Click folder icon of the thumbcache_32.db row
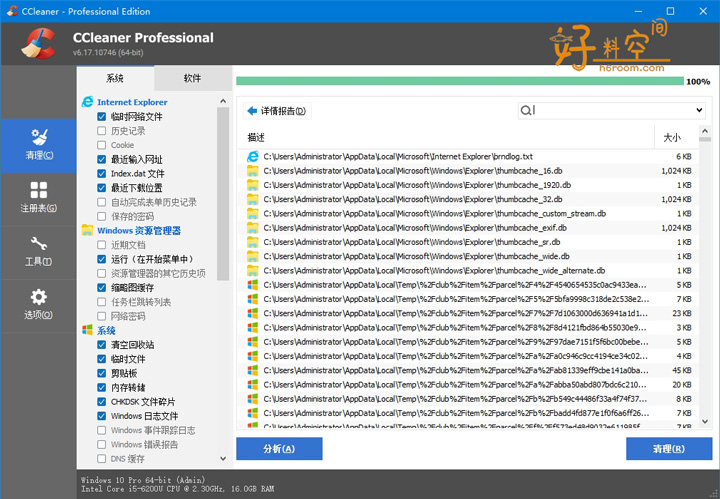720x499 pixels. pyautogui.click(x=253, y=199)
